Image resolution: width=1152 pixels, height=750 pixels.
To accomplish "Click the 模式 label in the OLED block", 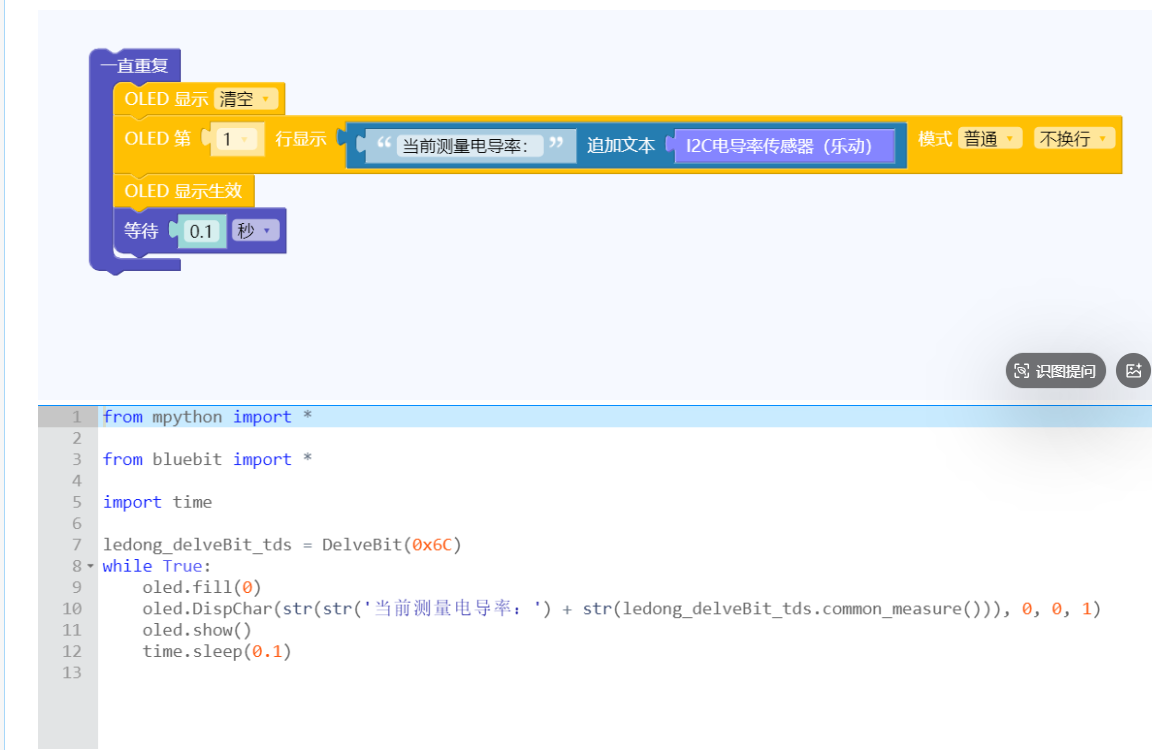I will pyautogui.click(x=935, y=138).
